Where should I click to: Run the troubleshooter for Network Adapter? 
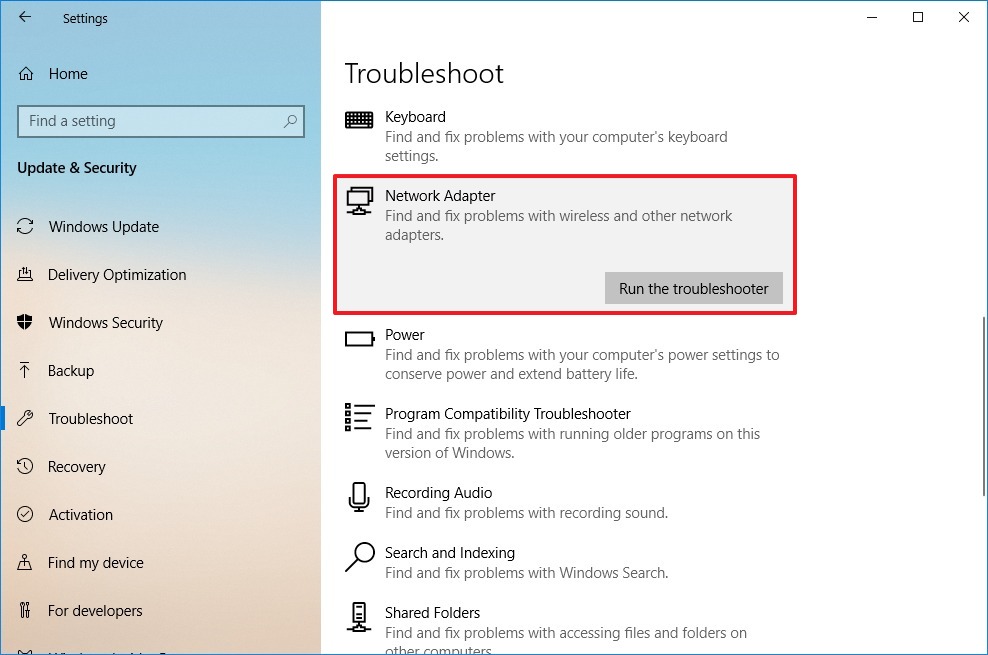tap(694, 288)
